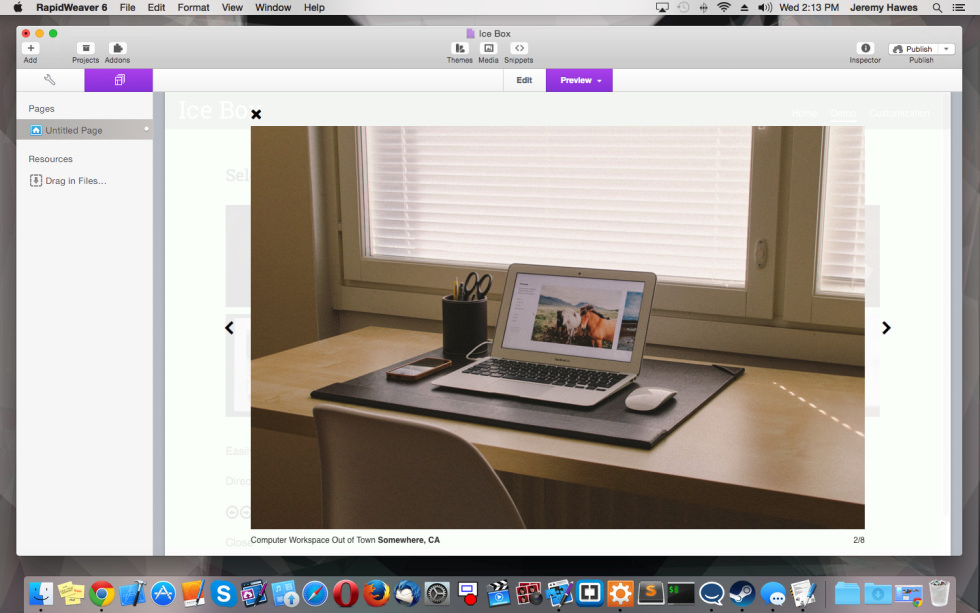Launch Safari from the dock
Image resolution: width=980 pixels, height=613 pixels.
click(x=315, y=593)
